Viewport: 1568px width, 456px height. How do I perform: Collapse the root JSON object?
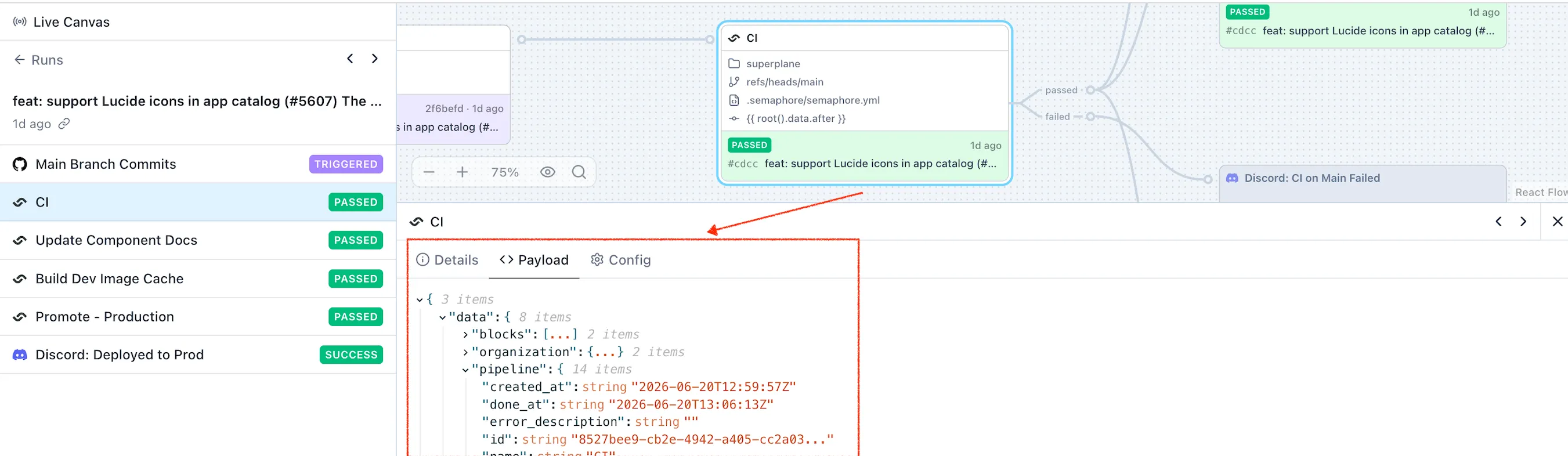tap(420, 299)
